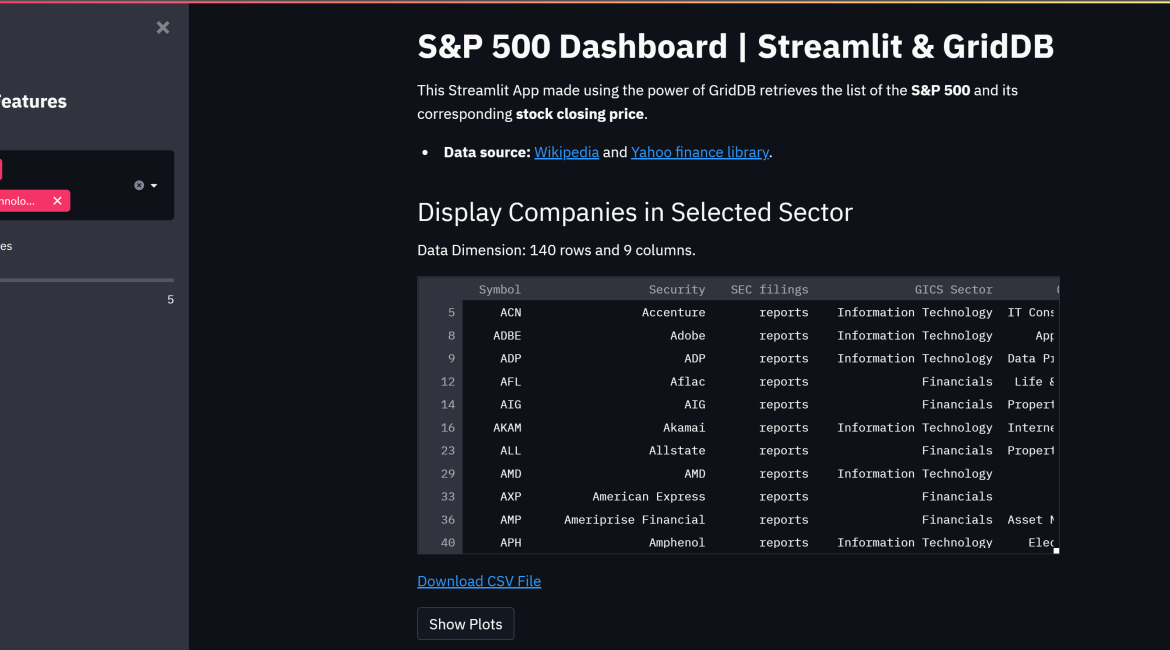The width and height of the screenshot is (1170, 650).
Task: Download the CSV file
Action: click(x=479, y=581)
